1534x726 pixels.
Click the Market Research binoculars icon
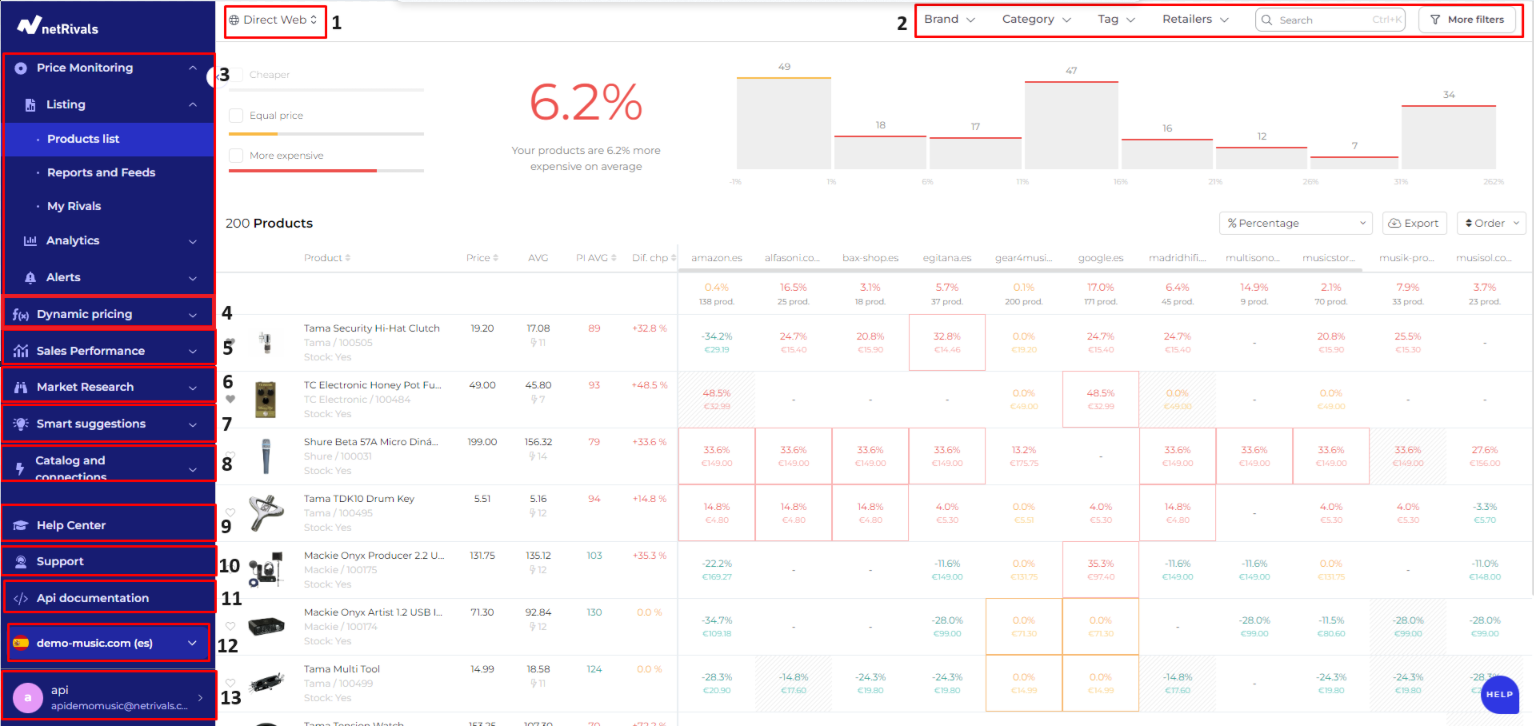pos(20,387)
